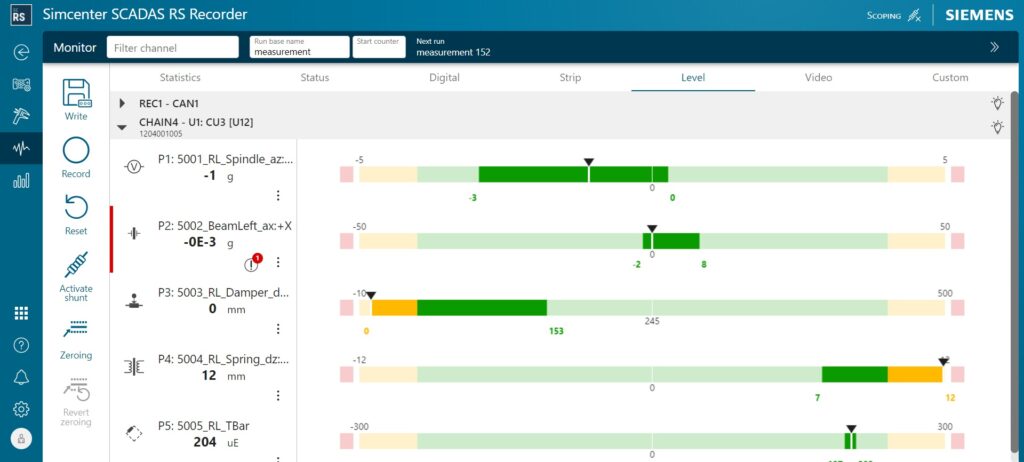Image resolution: width=1024 pixels, height=462 pixels.
Task: Expand the double chevron panel button
Action: point(994,47)
